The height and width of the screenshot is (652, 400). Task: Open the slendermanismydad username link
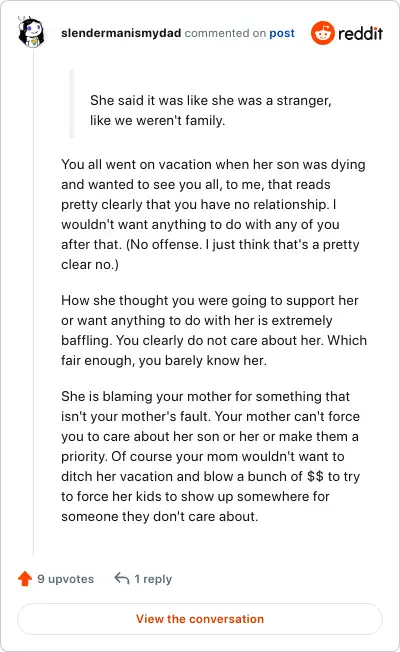(x=121, y=33)
